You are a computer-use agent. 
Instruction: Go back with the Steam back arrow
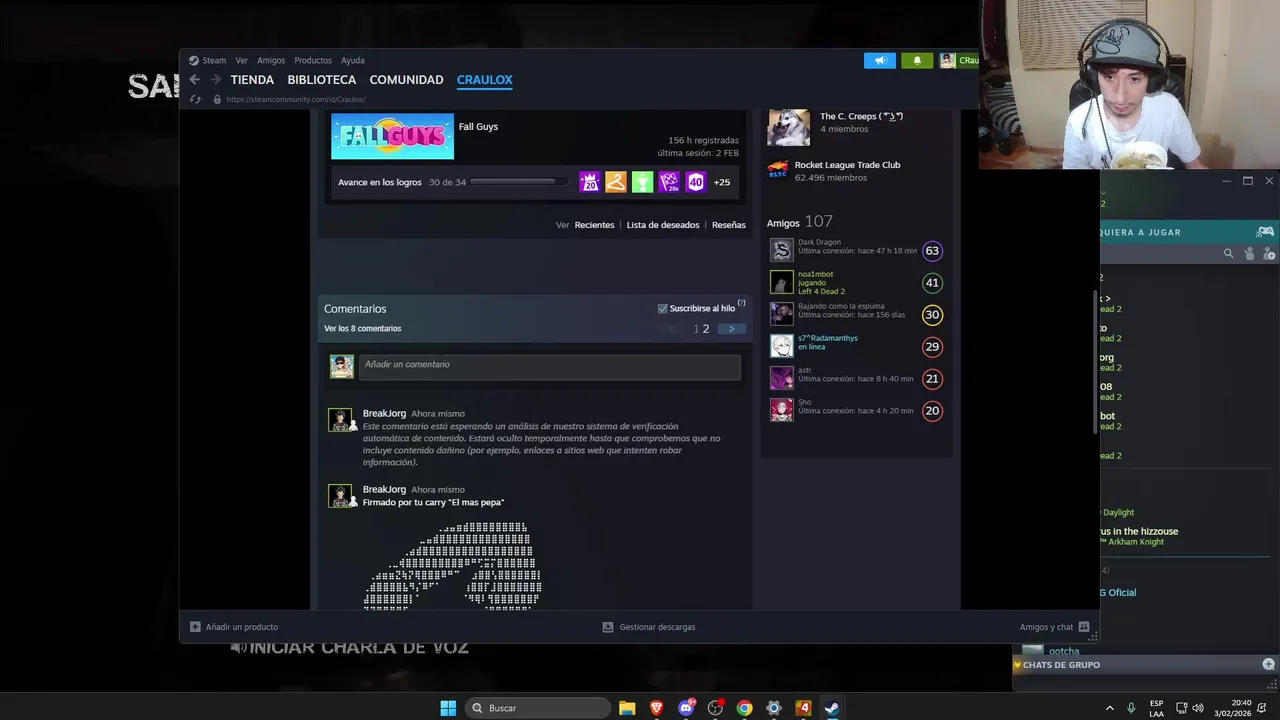(x=195, y=80)
